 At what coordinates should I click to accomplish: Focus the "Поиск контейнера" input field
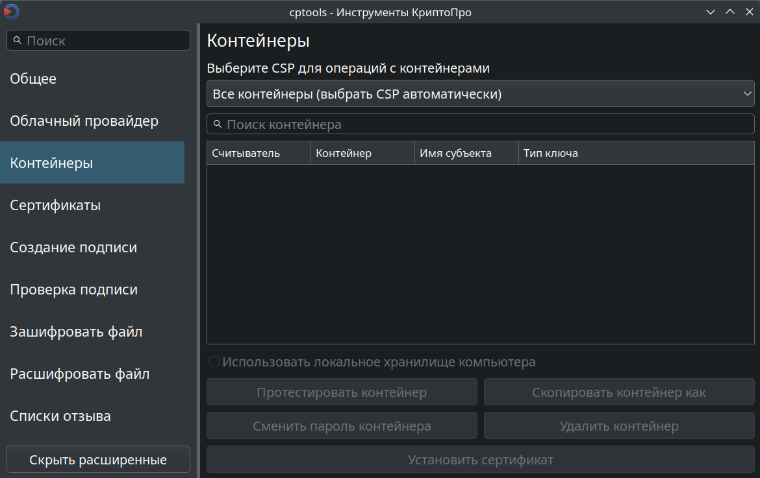coord(480,124)
